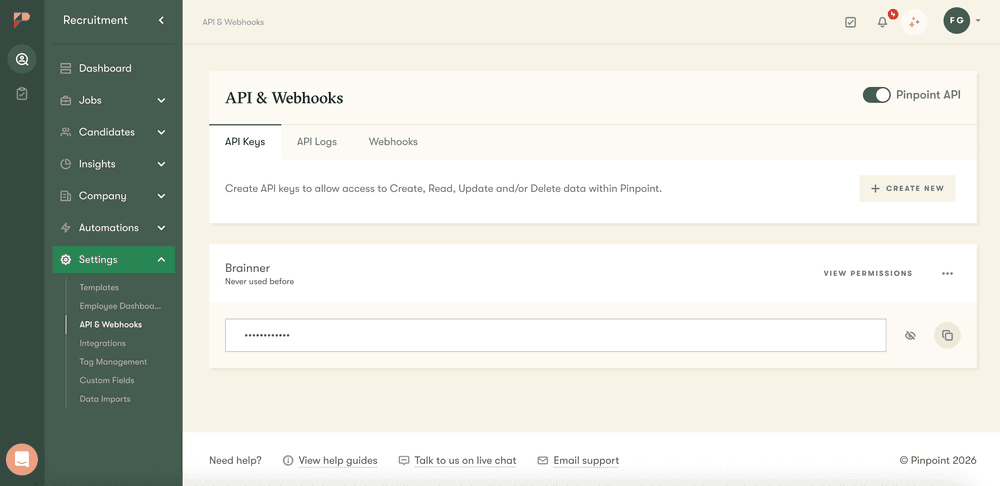The image size is (1000, 486).
Task: Open Data Imports settings item
Action: [x=105, y=399]
